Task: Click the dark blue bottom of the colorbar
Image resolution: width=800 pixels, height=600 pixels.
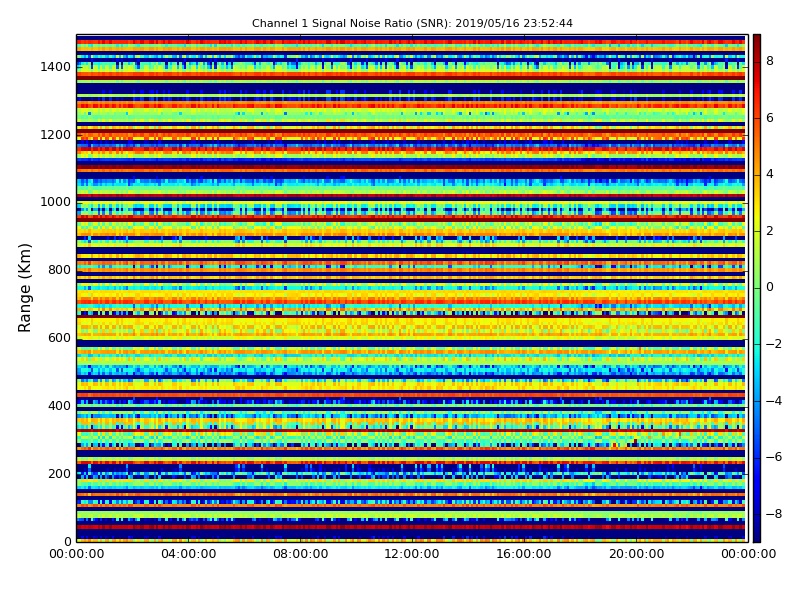Action: [757, 537]
